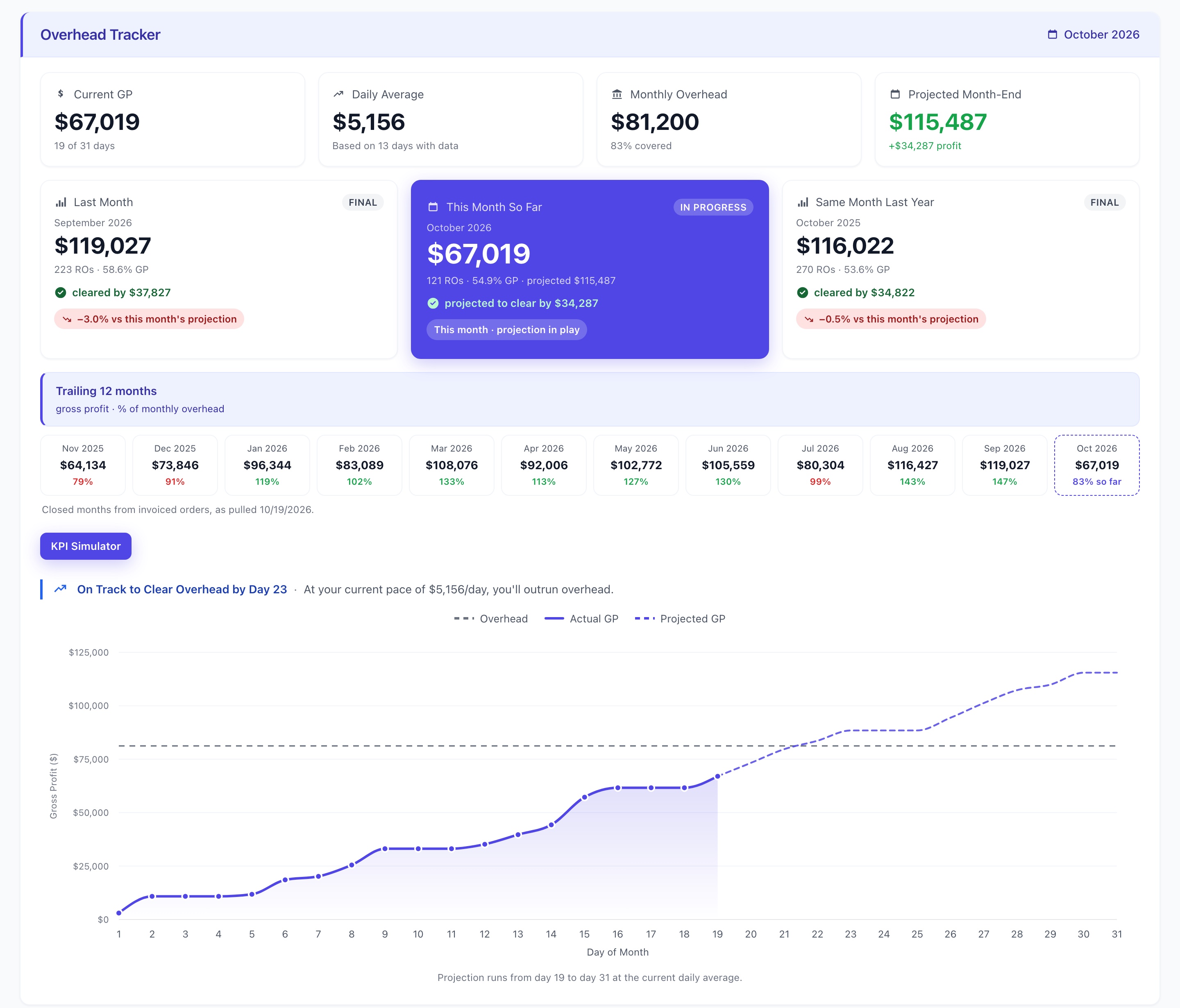Toggle the Overhead series in chart legend
Viewport: 1180px width, 1008px height.
pyautogui.click(x=491, y=618)
